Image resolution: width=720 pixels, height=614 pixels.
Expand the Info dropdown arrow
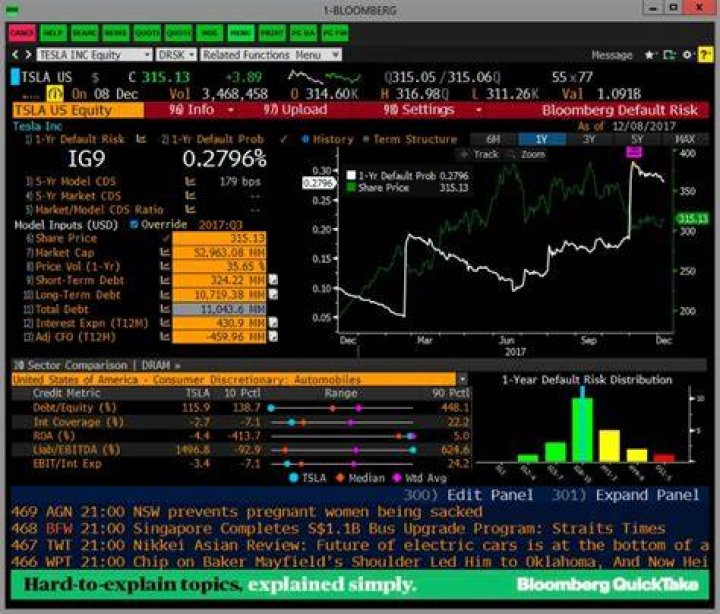(231, 110)
